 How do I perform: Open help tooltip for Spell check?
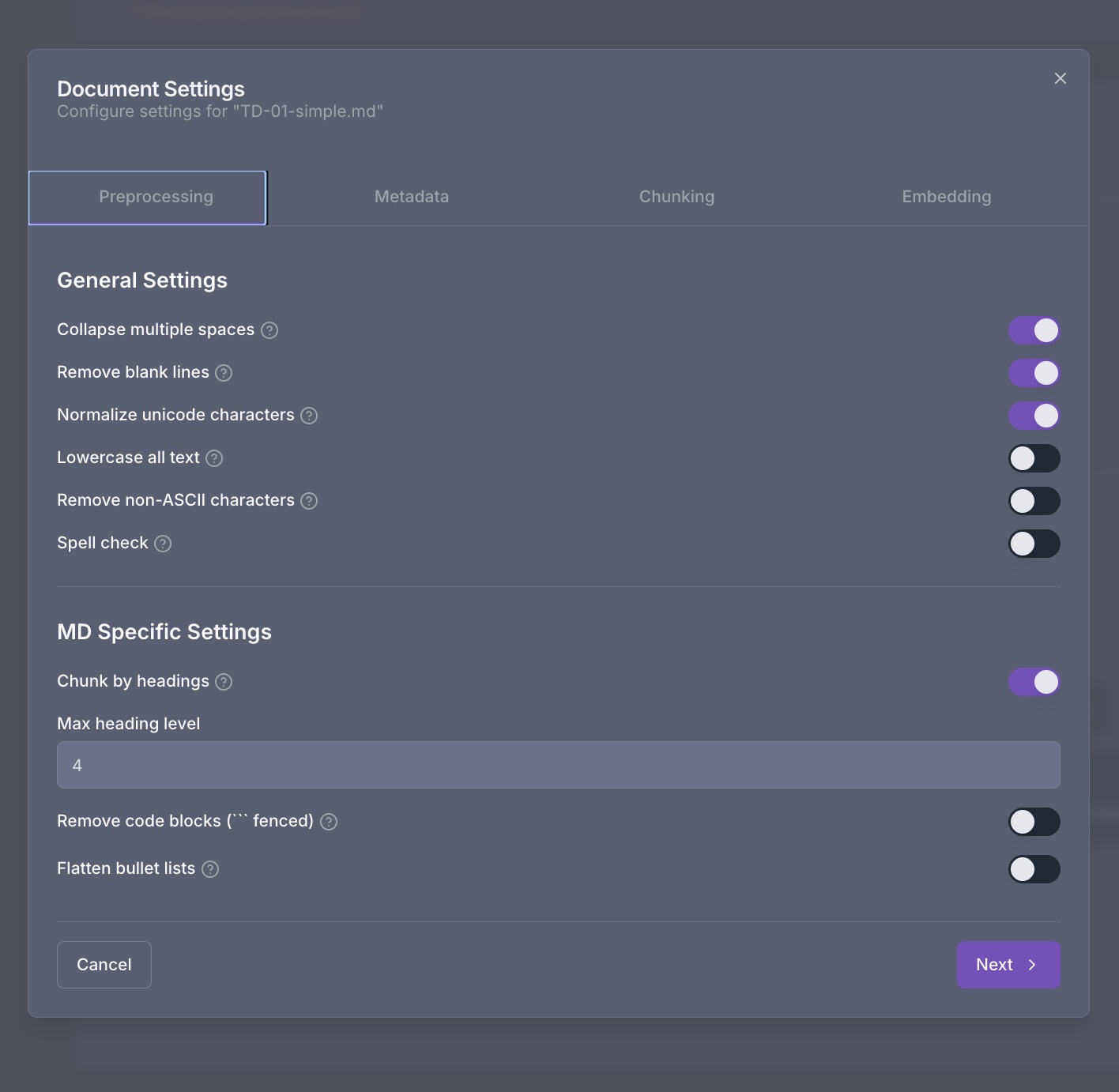coord(163,544)
